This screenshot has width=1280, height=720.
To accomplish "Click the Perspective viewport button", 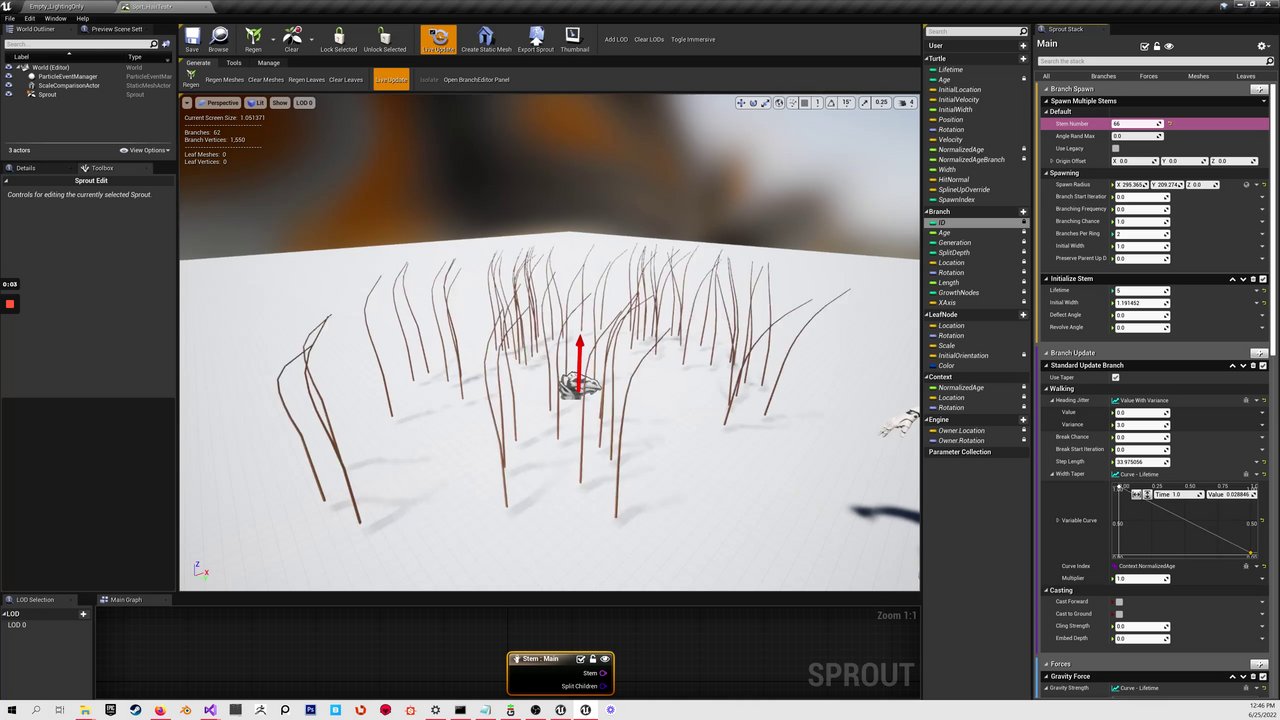I will click(219, 103).
